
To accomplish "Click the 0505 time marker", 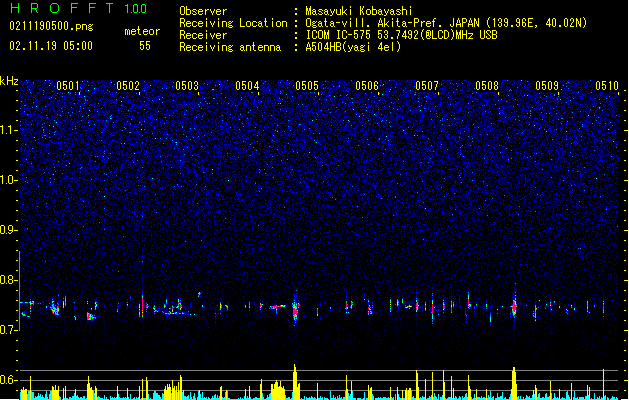I will pyautogui.click(x=307, y=86).
